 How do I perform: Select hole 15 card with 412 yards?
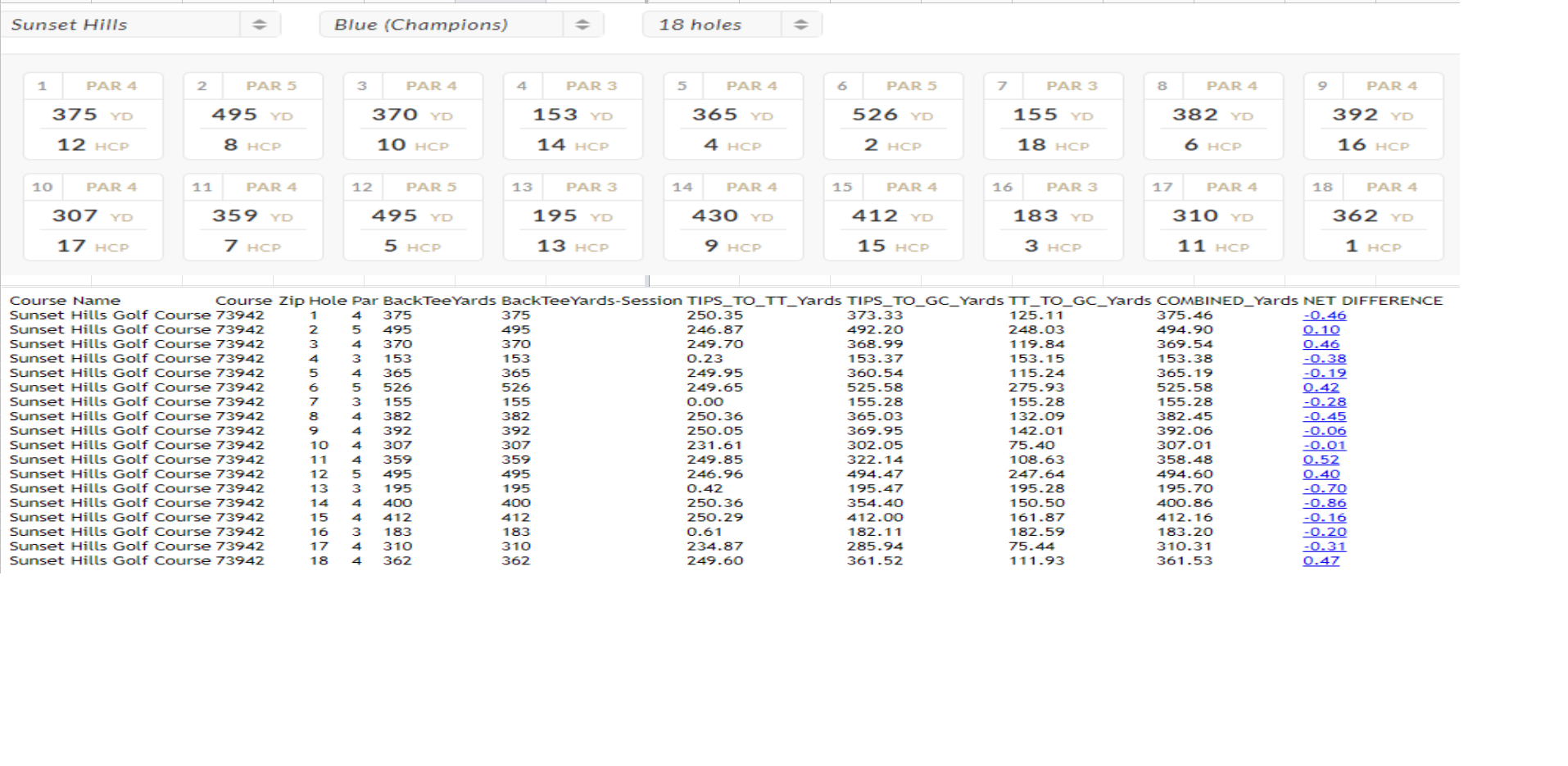[x=894, y=217]
